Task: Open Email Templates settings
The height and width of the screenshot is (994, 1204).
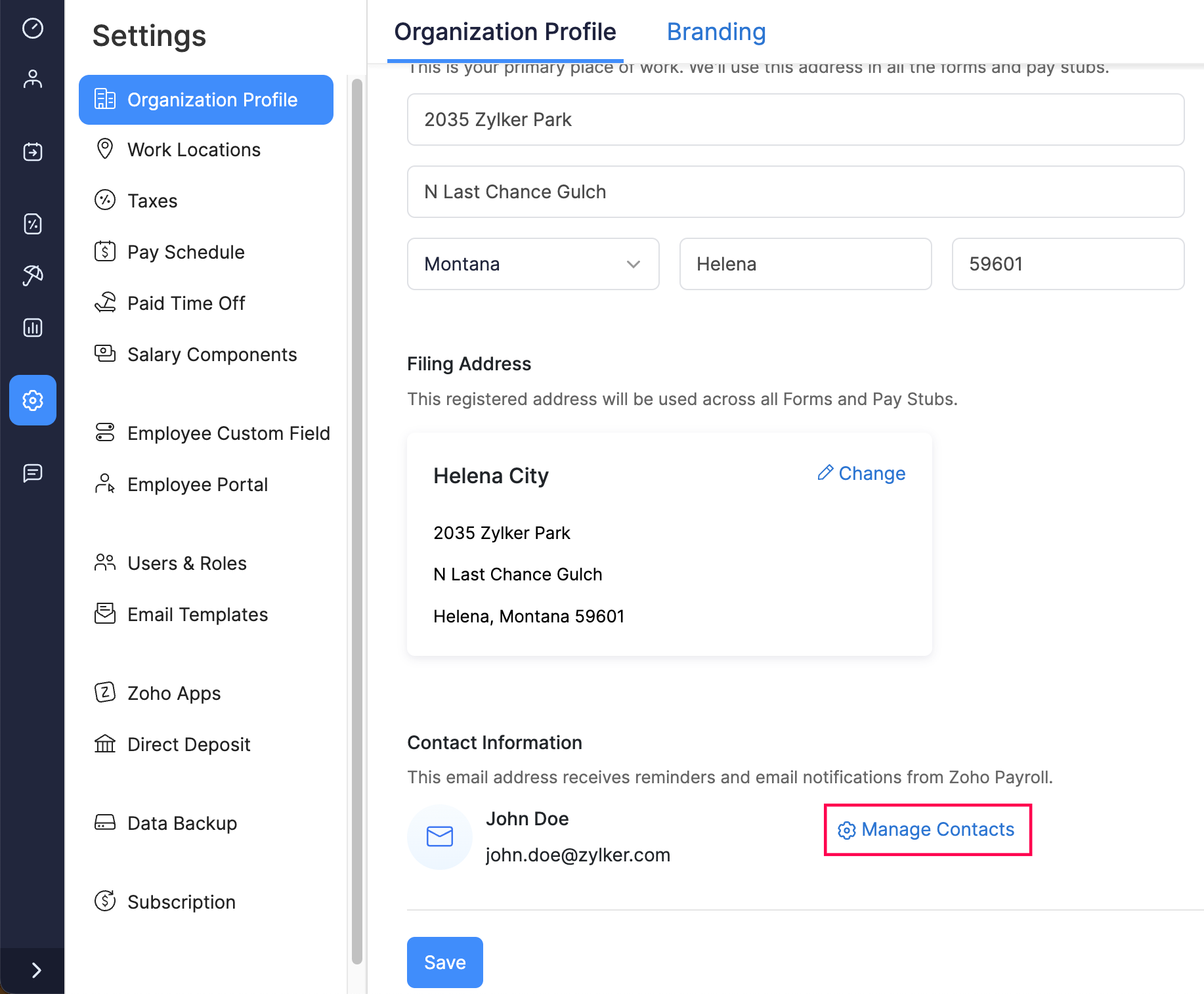Action: coord(198,614)
